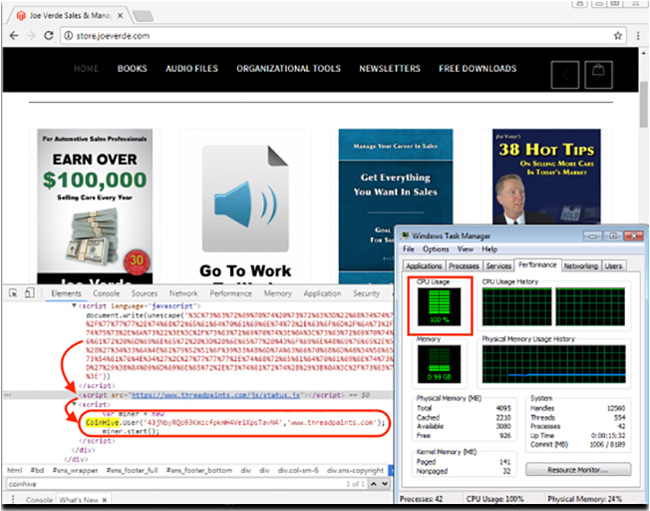
Task: Click the Go To Work audio file thumbnail
Action: click(x=245, y=198)
